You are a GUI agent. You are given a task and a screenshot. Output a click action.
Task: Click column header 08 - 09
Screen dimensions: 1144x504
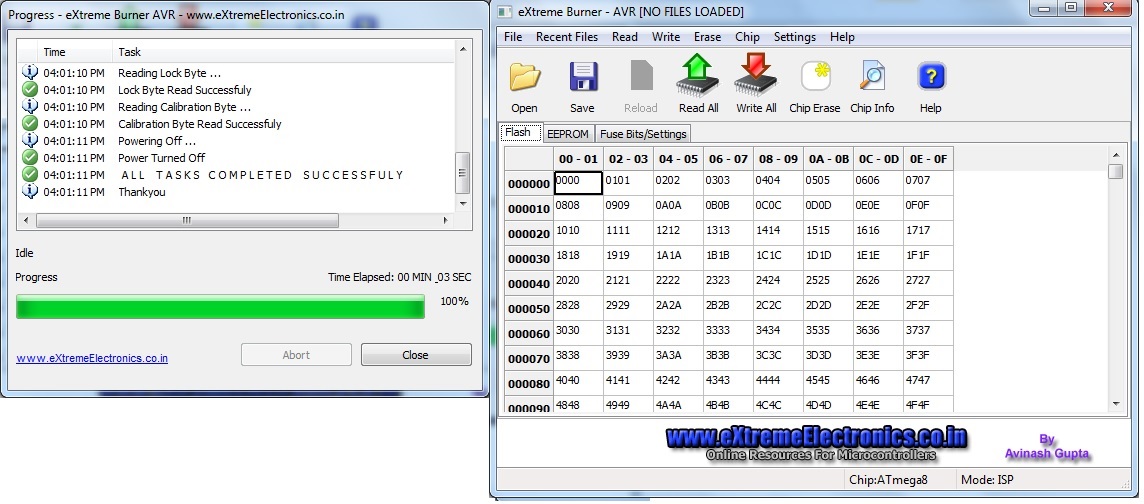pos(778,158)
